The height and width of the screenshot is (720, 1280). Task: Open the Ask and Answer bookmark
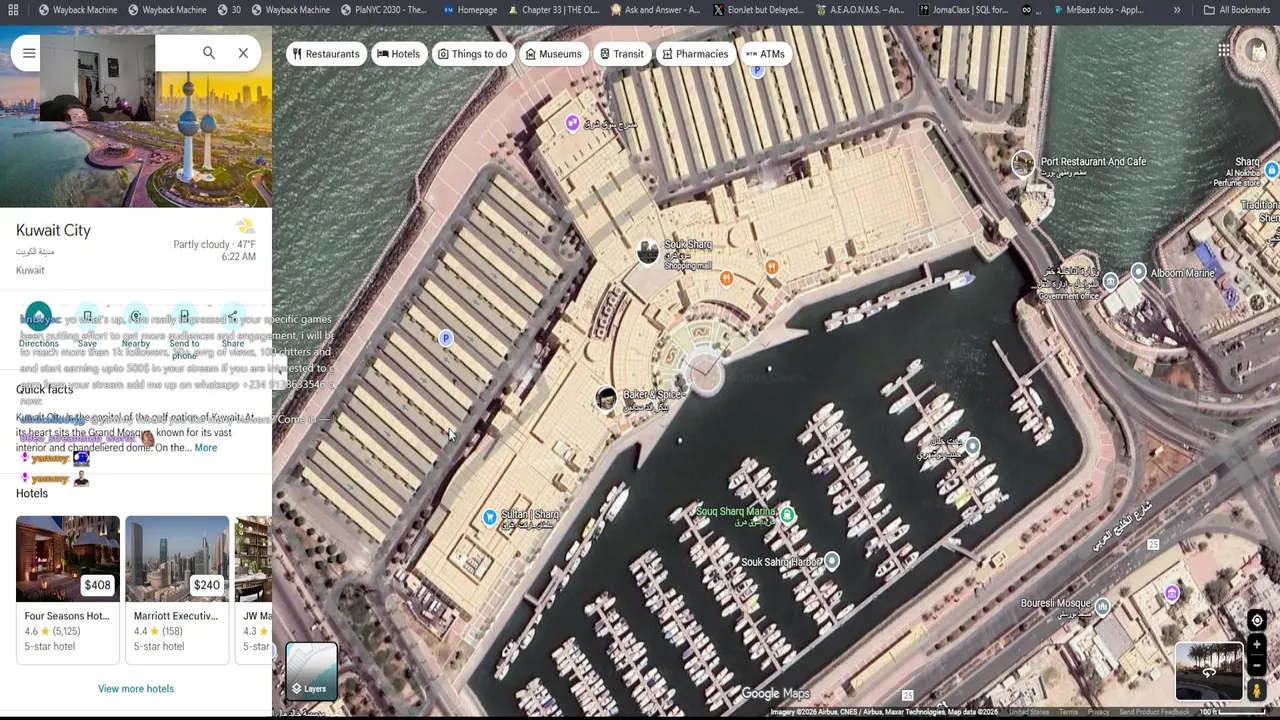pos(654,10)
